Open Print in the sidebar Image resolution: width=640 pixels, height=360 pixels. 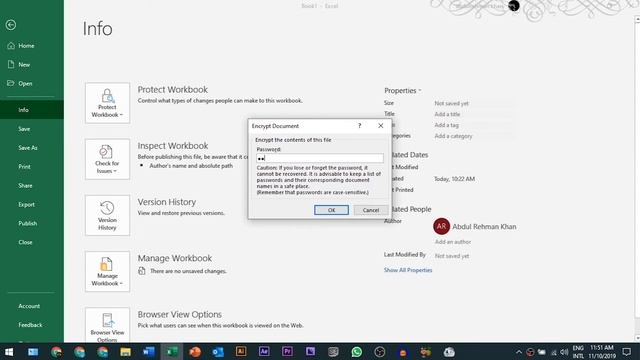[24, 167]
